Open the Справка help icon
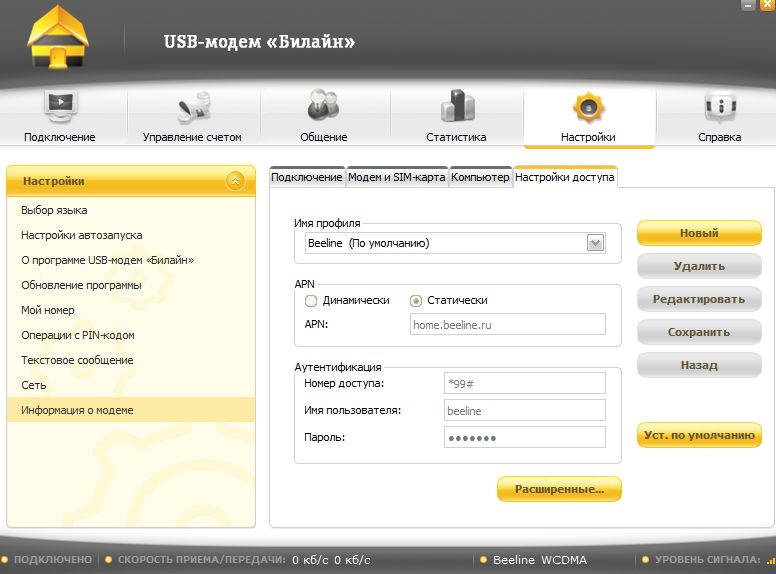 719,108
